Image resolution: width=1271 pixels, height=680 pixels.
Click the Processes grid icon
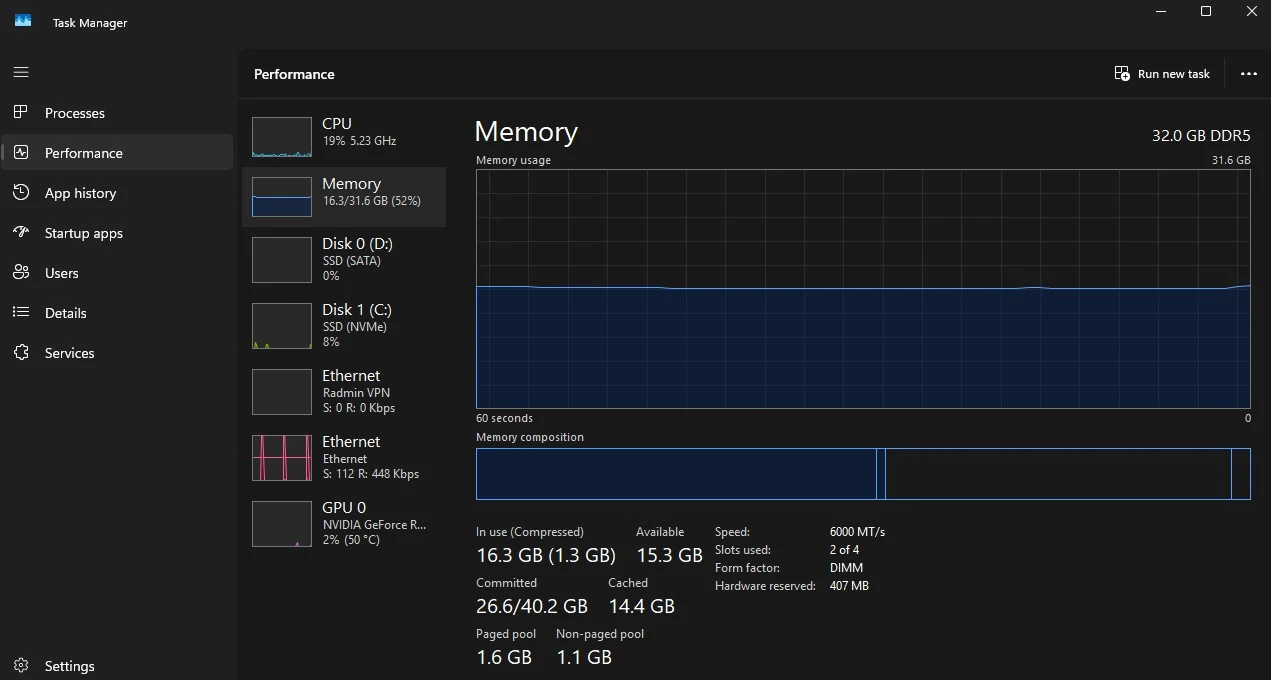(21, 112)
